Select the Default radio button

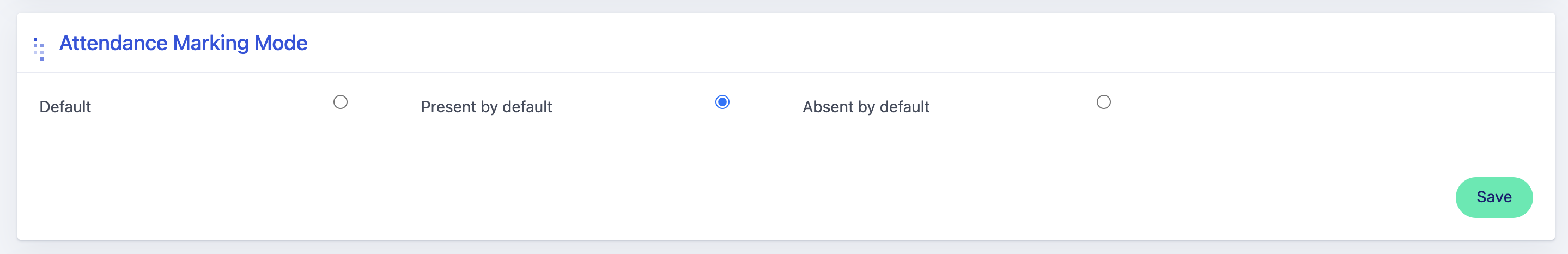pos(341,102)
